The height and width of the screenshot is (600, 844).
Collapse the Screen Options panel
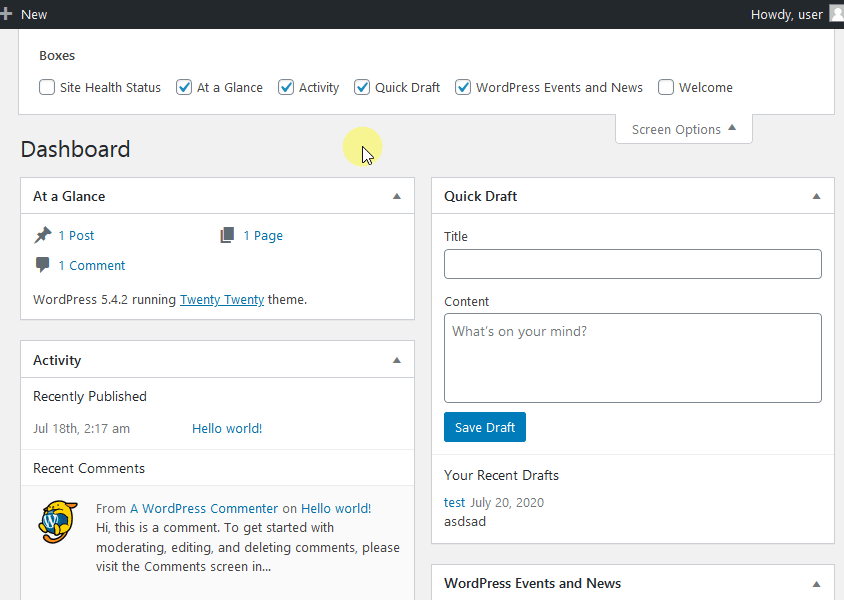pyautogui.click(x=684, y=129)
